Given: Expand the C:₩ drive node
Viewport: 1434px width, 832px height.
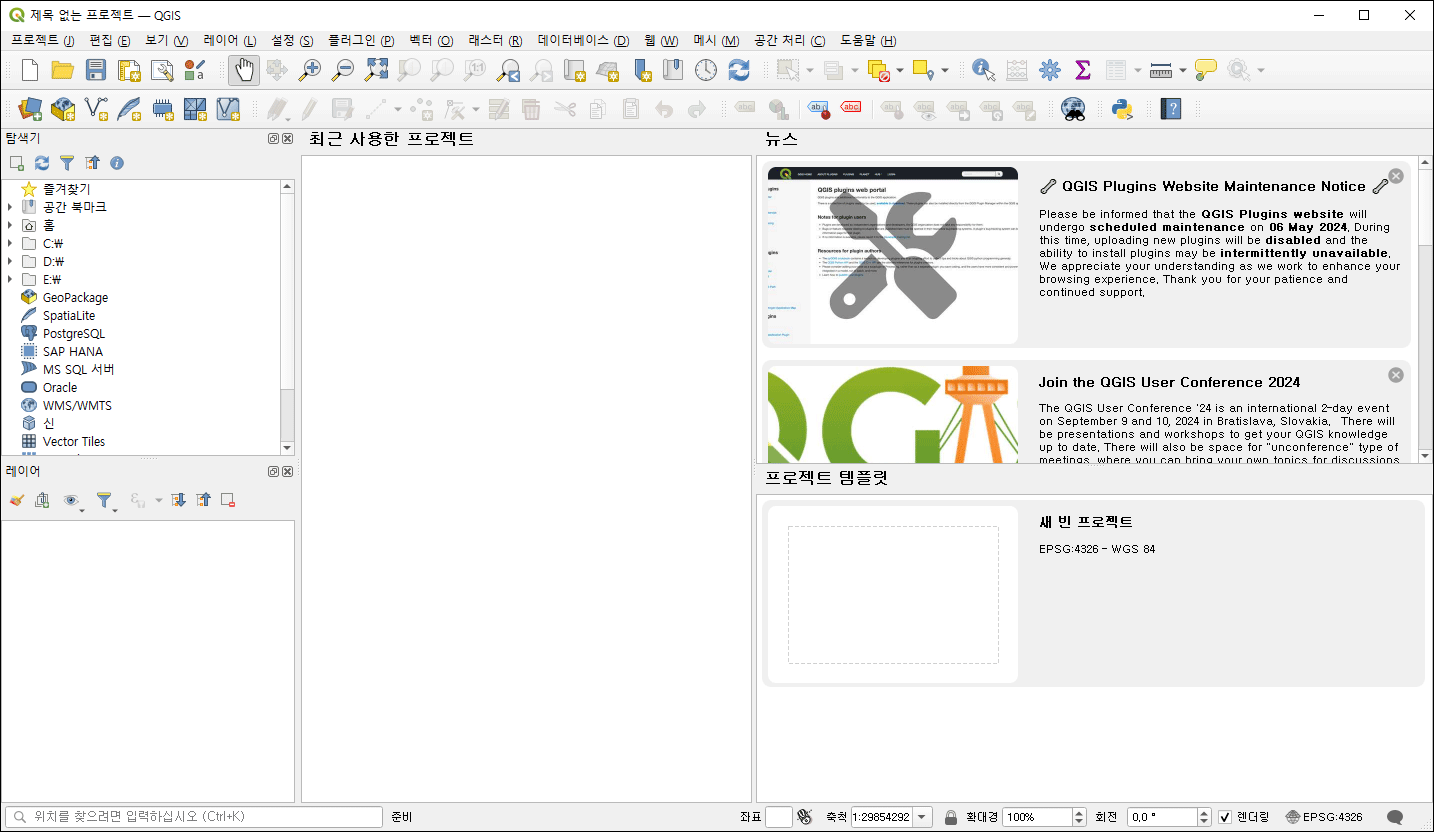Looking at the screenshot, I should [9, 243].
